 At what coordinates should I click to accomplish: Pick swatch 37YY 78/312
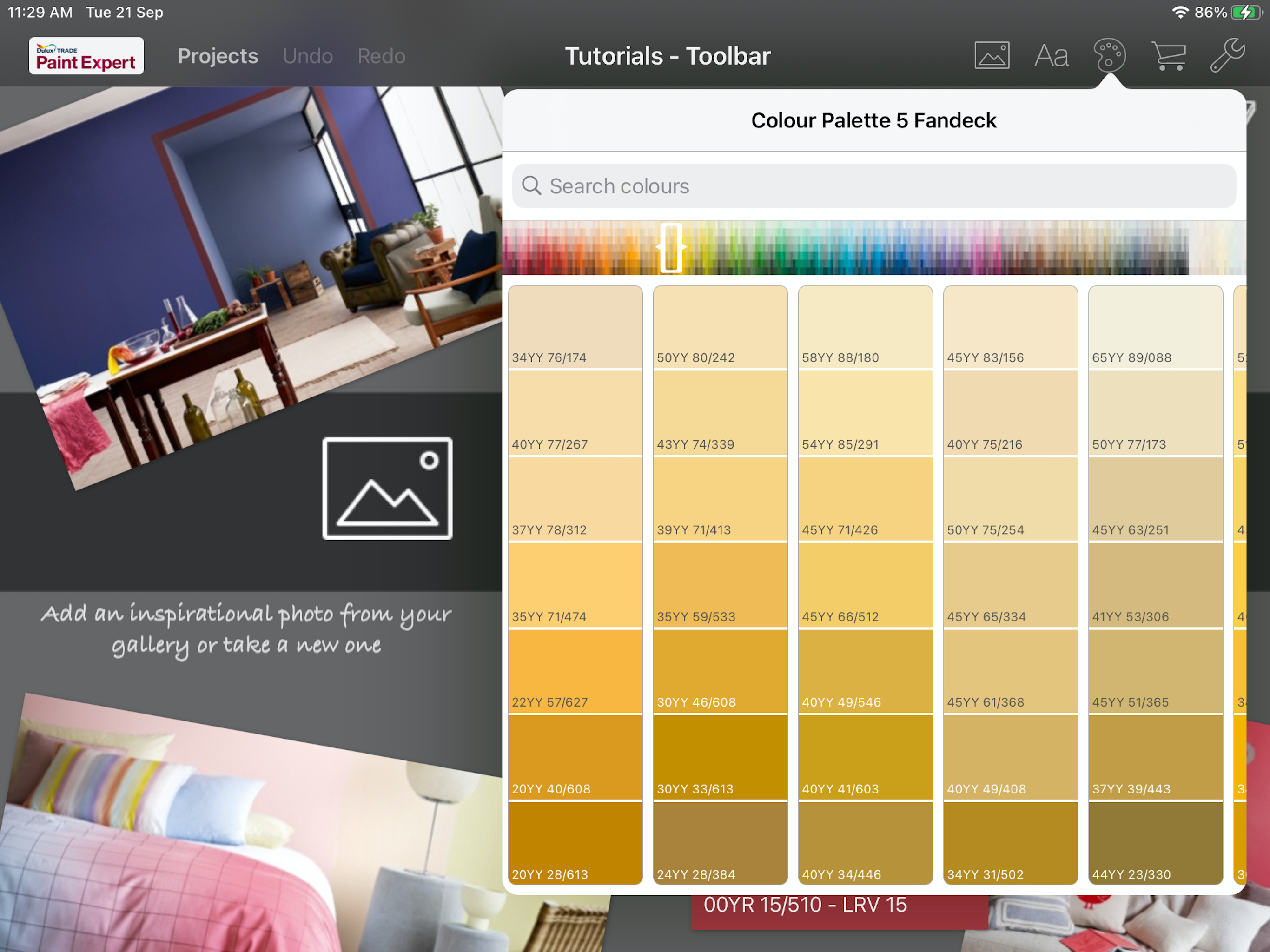pyautogui.click(x=575, y=499)
